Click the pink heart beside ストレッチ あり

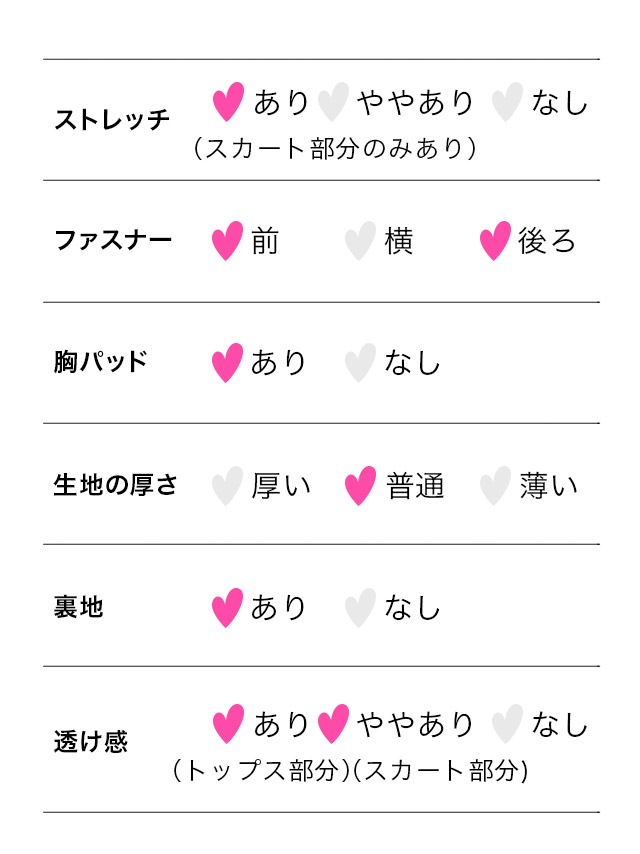pyautogui.click(x=228, y=102)
